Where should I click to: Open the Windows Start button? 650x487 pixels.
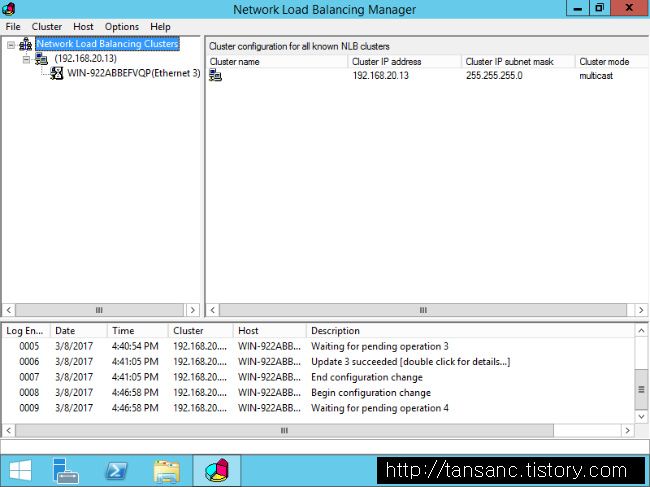coord(20,471)
